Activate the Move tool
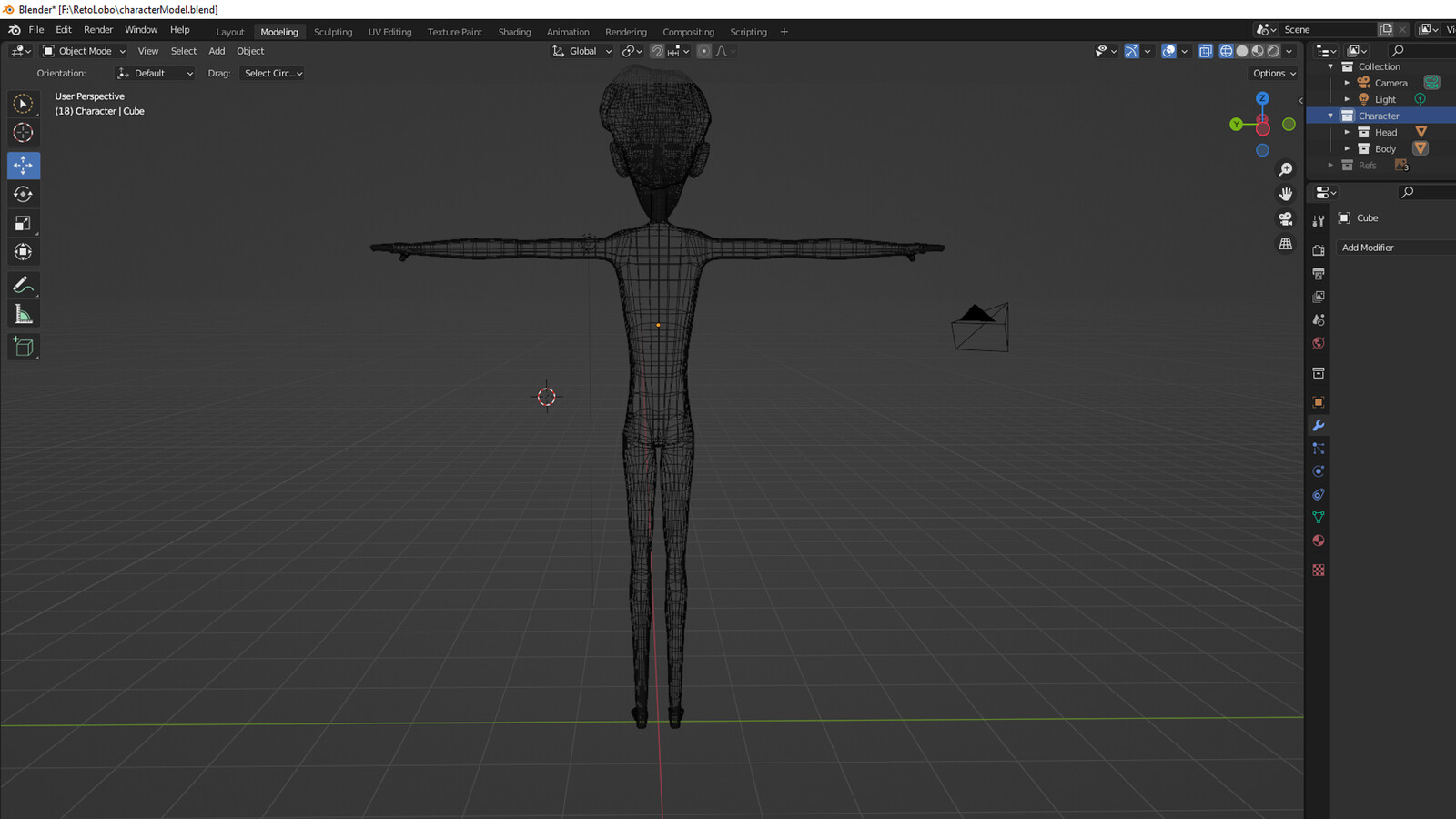 tap(24, 166)
